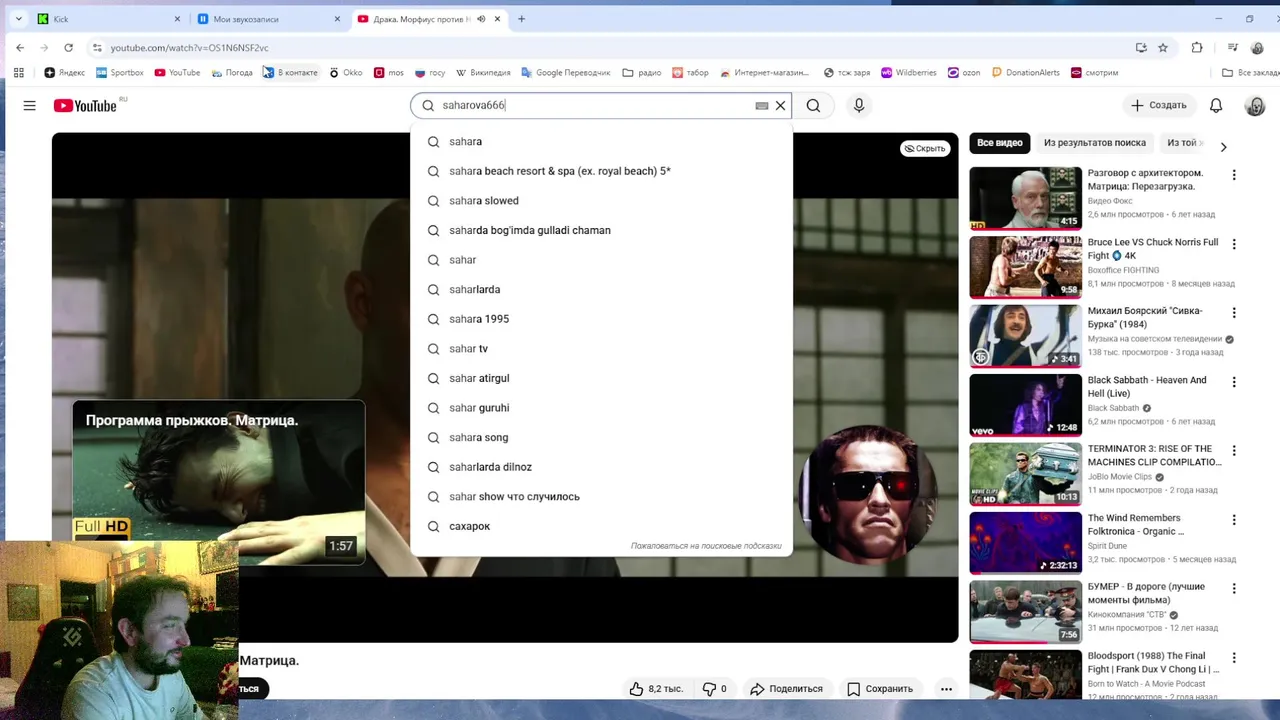Screen dimensions: 1280x720
Task: Switch to the "Мои звукозаписи" tab
Action: point(267,19)
